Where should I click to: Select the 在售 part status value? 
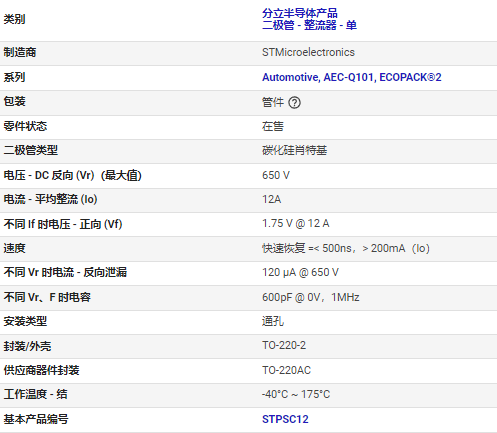coord(273,126)
